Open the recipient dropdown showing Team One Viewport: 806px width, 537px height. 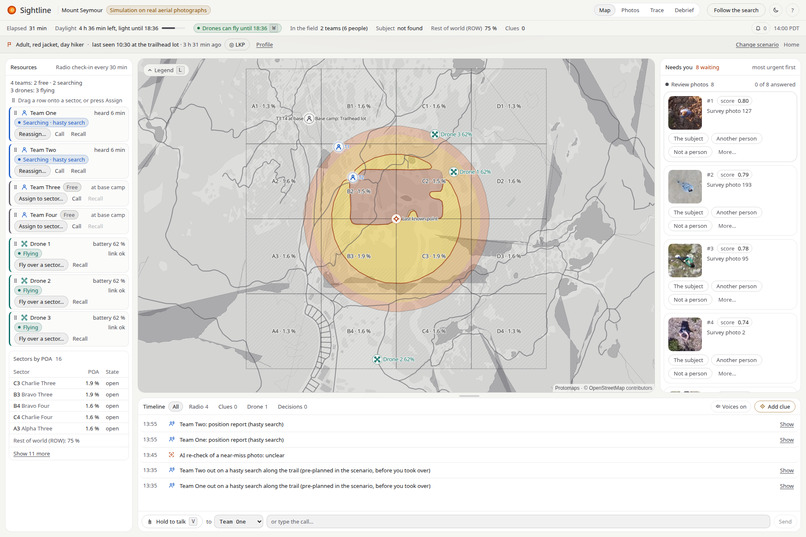239,522
